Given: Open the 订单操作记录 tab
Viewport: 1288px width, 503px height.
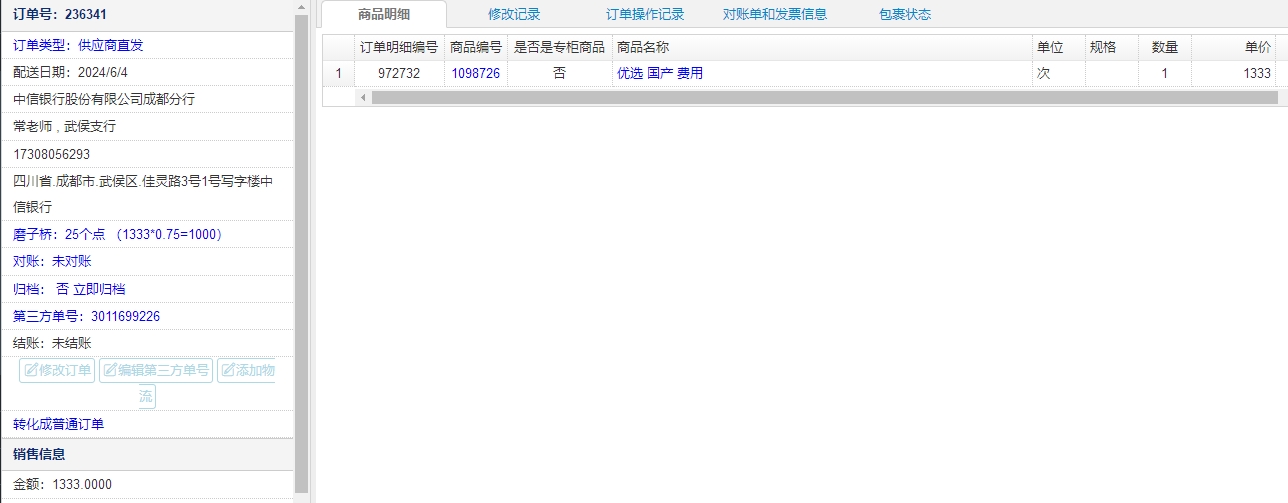Looking at the screenshot, I should [645, 14].
